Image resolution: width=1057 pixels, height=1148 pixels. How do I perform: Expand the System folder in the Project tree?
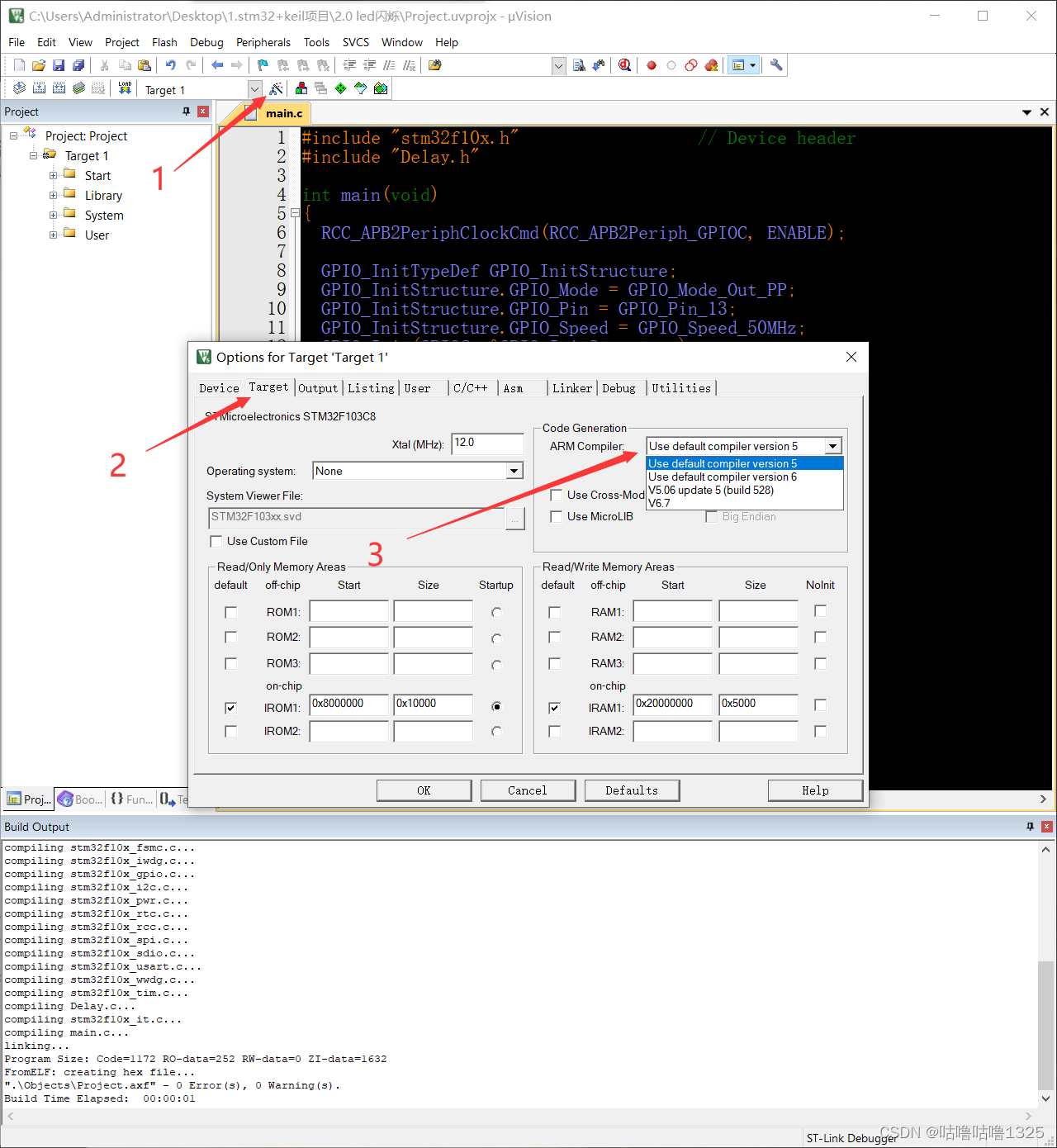click(x=53, y=215)
